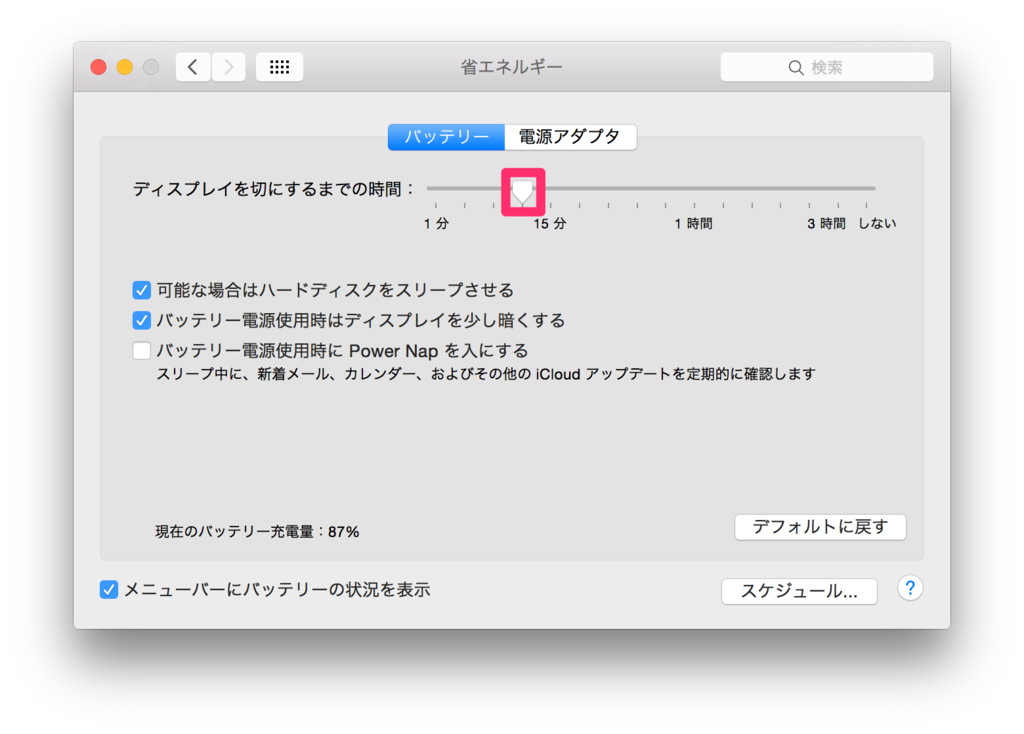Click the 15 分 slider label
The width and height of the screenshot is (1024, 734).
point(550,224)
